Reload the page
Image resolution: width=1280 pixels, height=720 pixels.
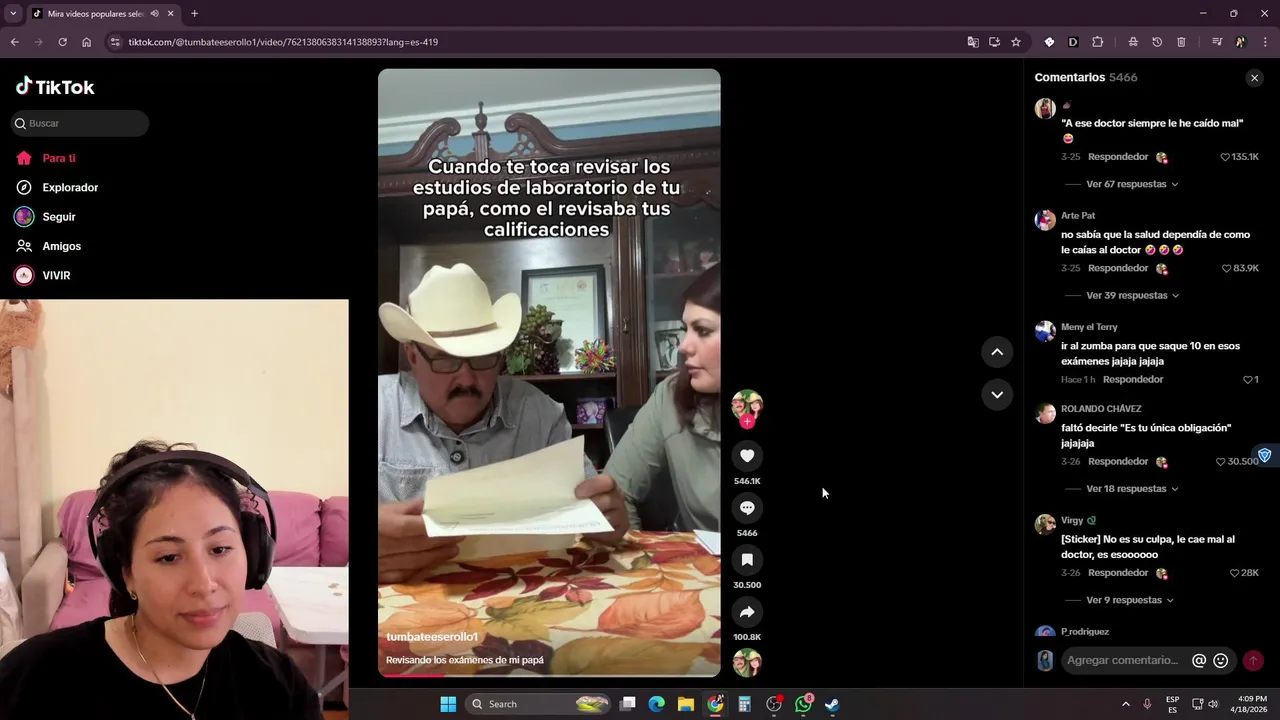click(x=62, y=42)
